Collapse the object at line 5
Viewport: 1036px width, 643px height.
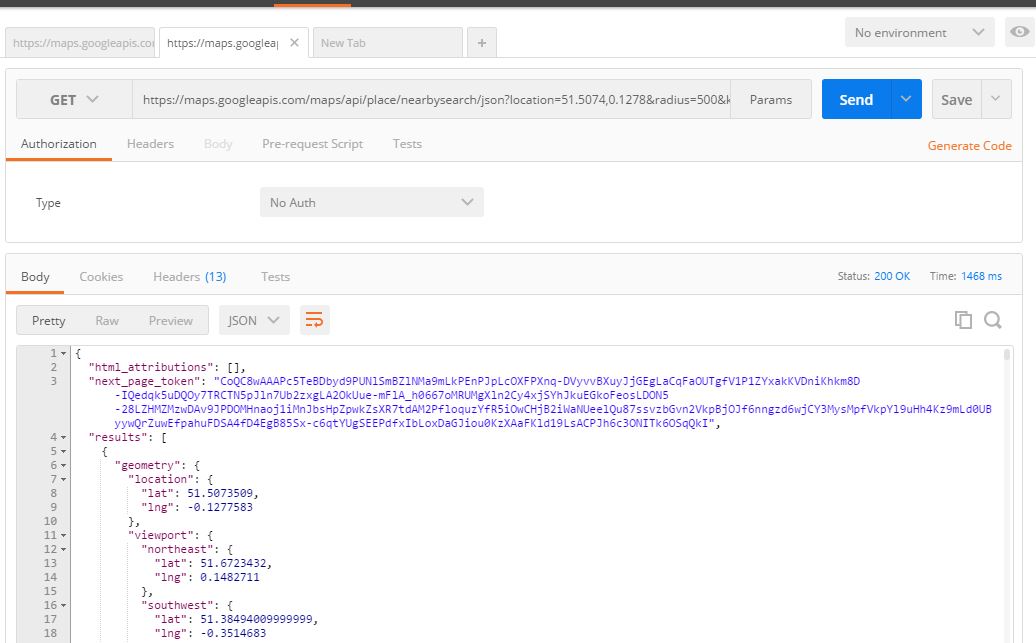click(x=63, y=451)
